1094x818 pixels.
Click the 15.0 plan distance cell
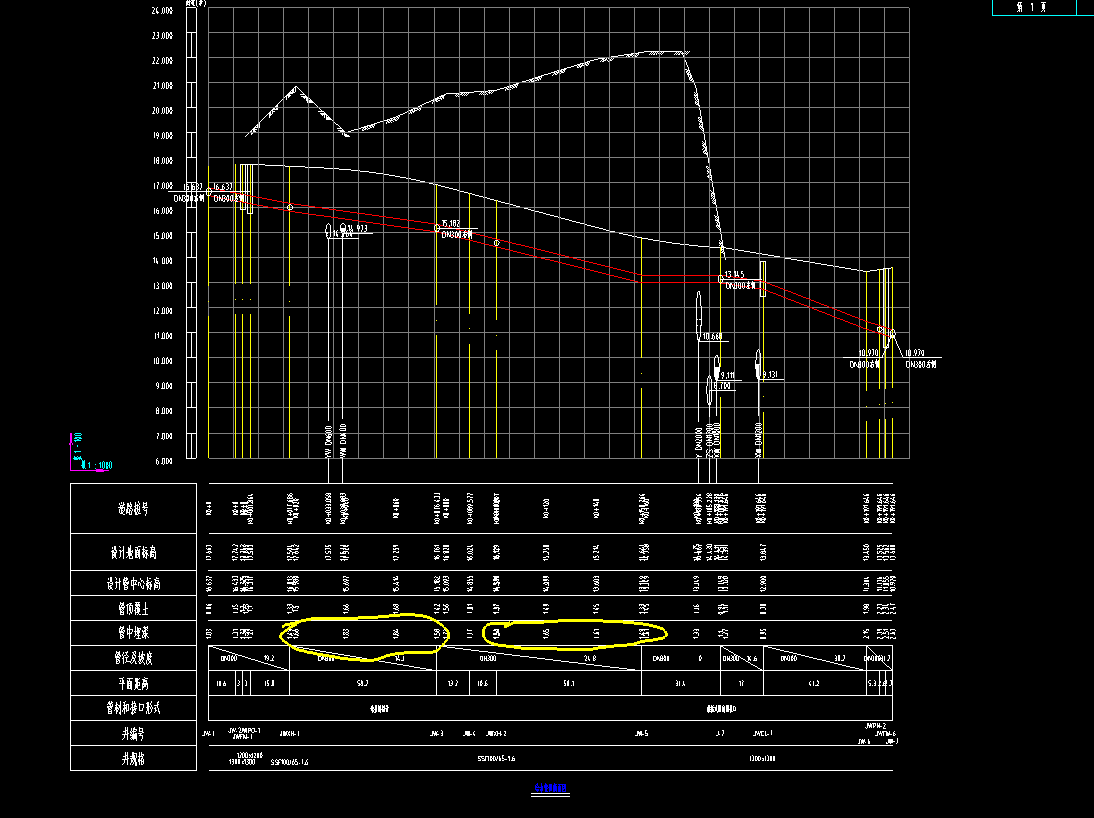click(x=269, y=683)
